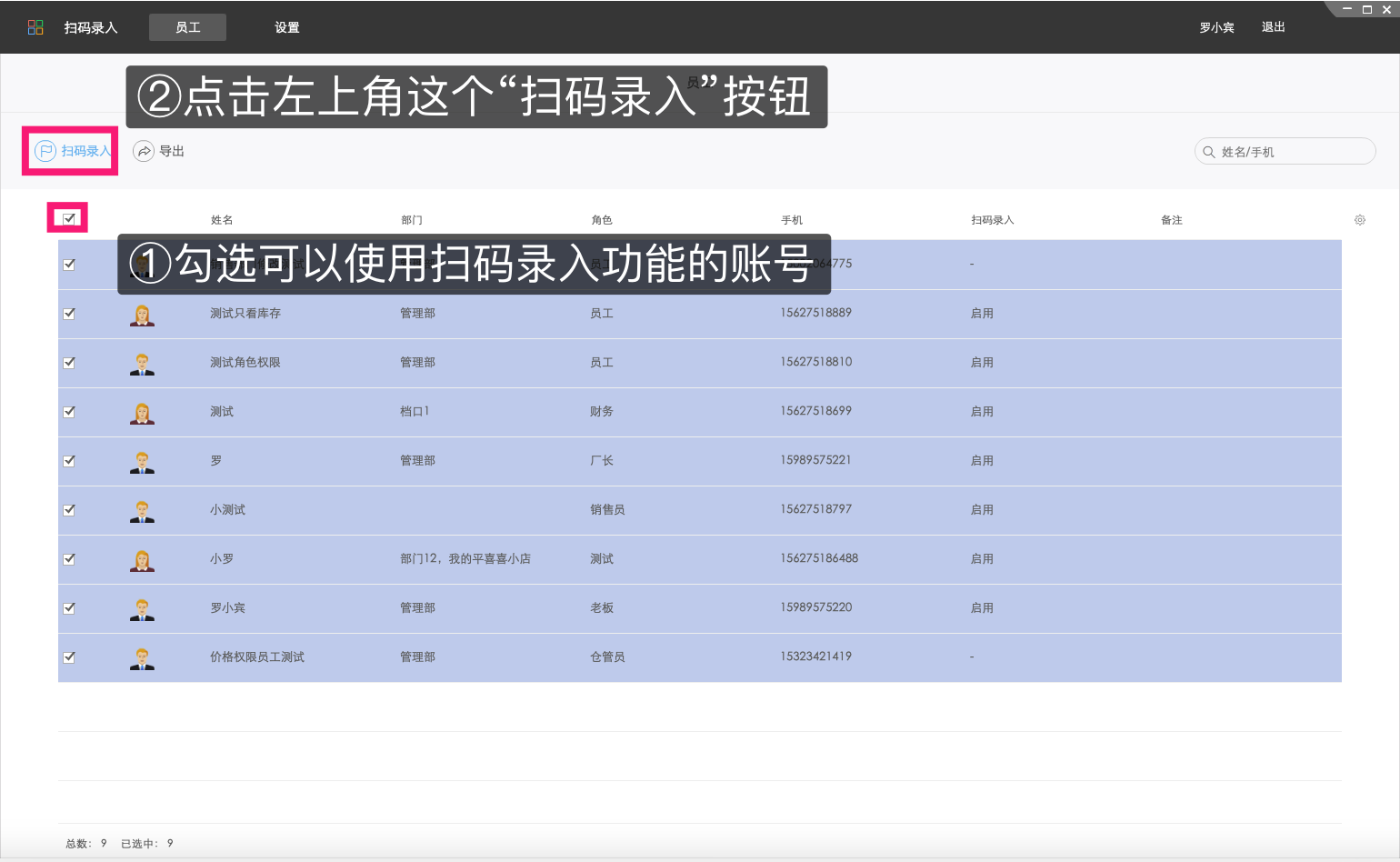Viewport: 1400px width, 862px height.
Task: Open the column settings gear icon
Action: pyautogui.click(x=1359, y=219)
